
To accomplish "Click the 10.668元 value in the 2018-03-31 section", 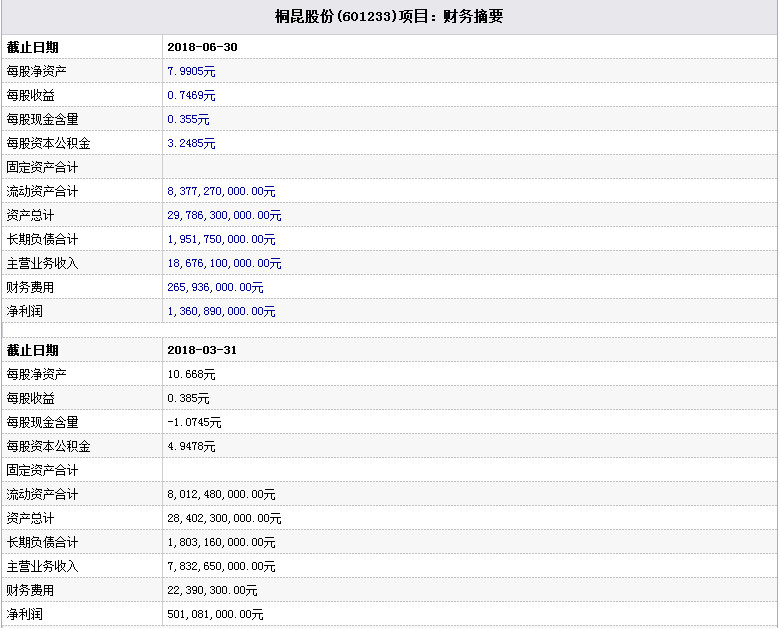I will tap(191, 374).
